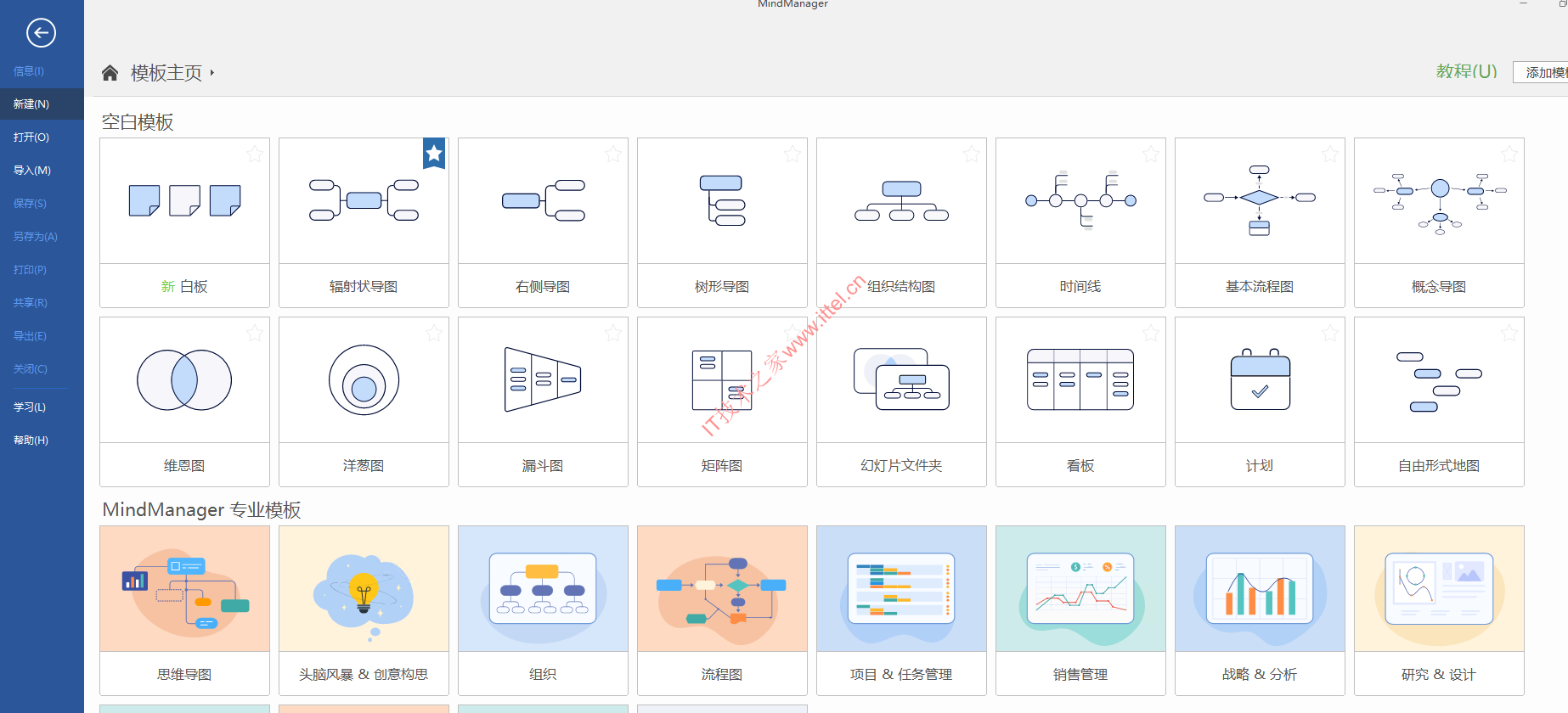Select the 洋葱图 onion diagram icon
1568x713 pixels.
[364, 379]
